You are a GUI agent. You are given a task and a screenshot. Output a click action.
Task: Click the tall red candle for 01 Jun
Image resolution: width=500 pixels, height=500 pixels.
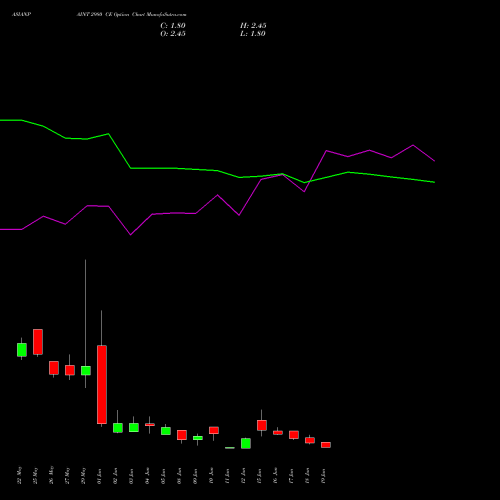coord(102,384)
